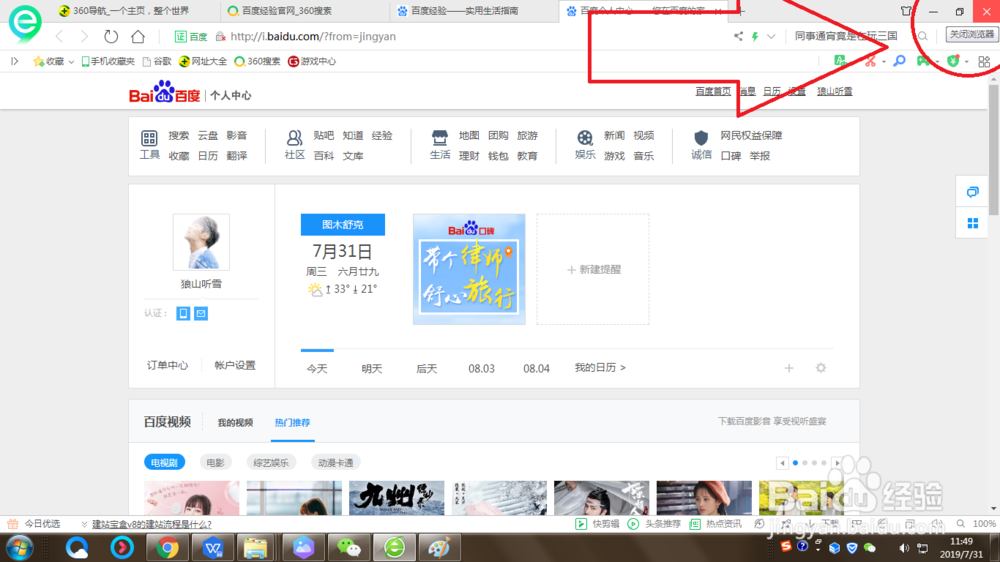This screenshot has width=1000, height=562.
Task: Click the chat bubble sidebar icon
Action: 973,192
